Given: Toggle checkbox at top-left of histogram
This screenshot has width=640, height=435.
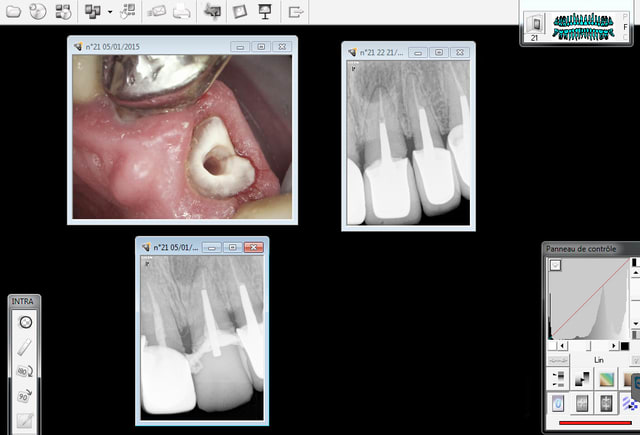Looking at the screenshot, I should pyautogui.click(x=555, y=265).
